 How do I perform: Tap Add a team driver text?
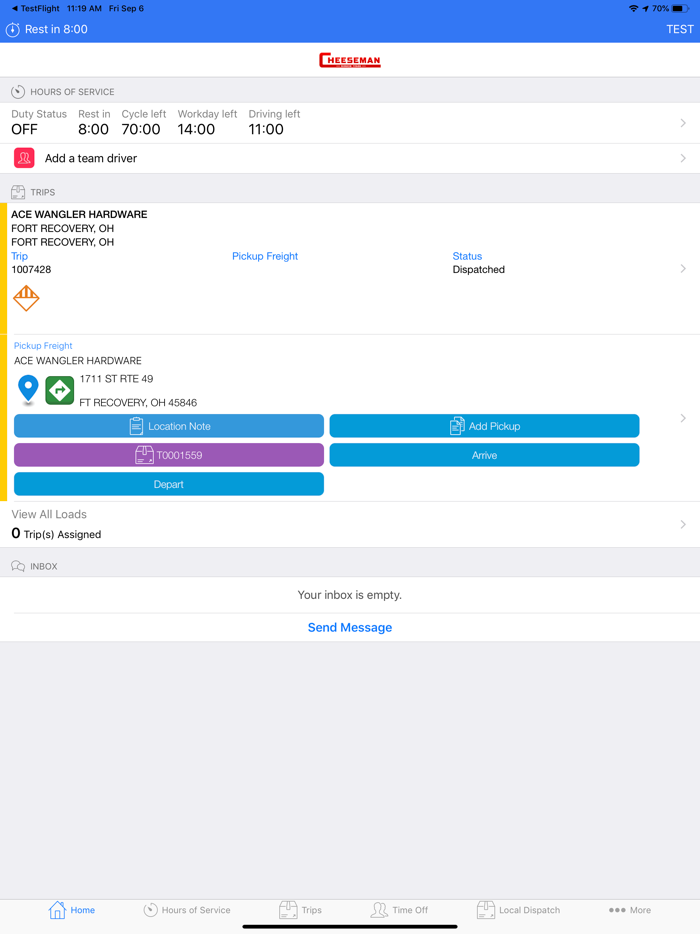91,158
